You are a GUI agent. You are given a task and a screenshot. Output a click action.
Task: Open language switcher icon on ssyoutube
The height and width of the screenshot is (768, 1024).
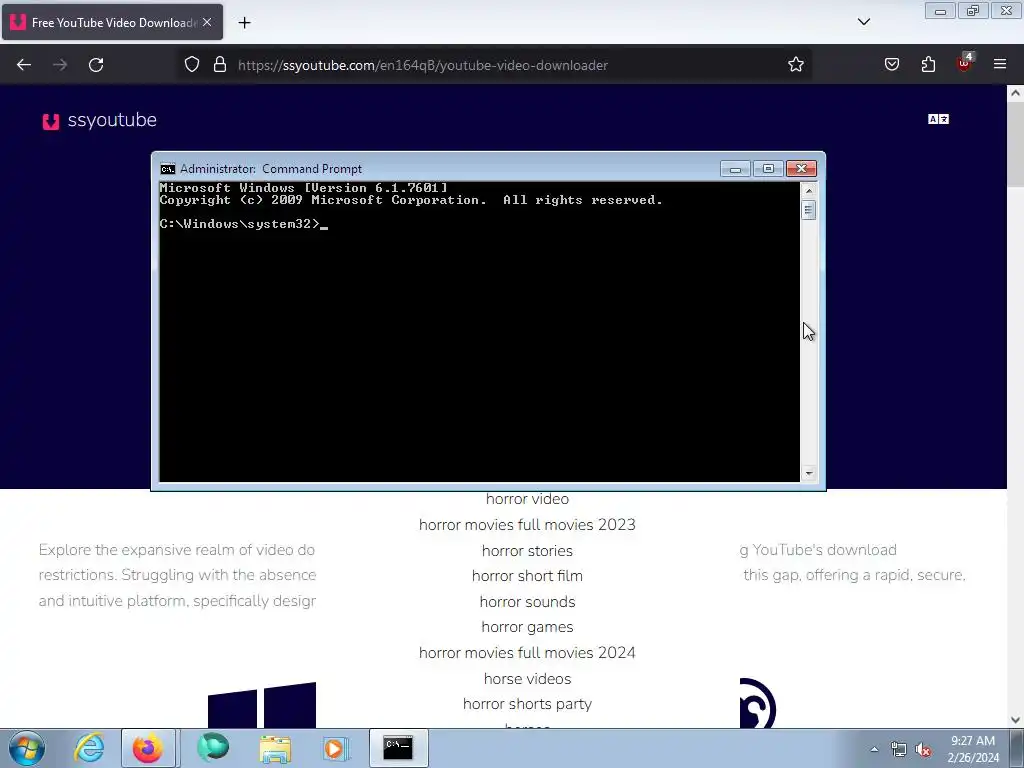tap(938, 119)
